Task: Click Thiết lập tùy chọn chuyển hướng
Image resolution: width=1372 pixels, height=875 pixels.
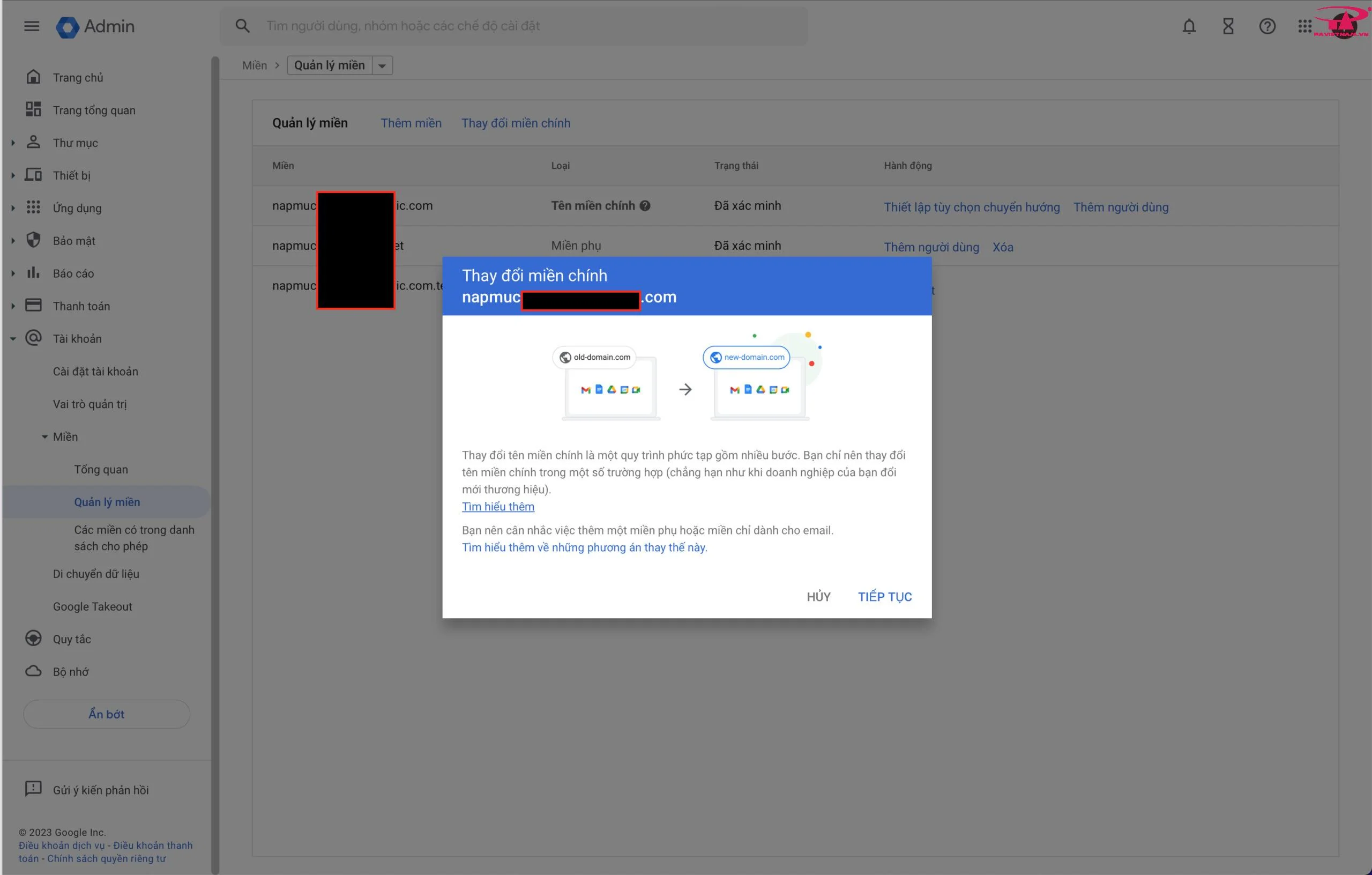Action: coord(972,207)
